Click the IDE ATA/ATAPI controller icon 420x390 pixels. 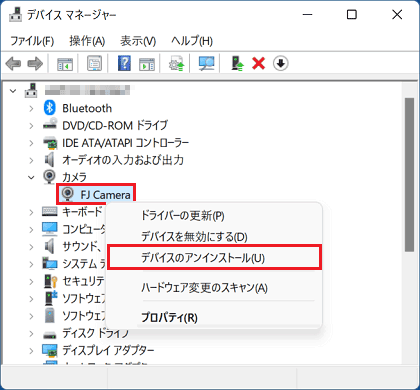point(50,142)
